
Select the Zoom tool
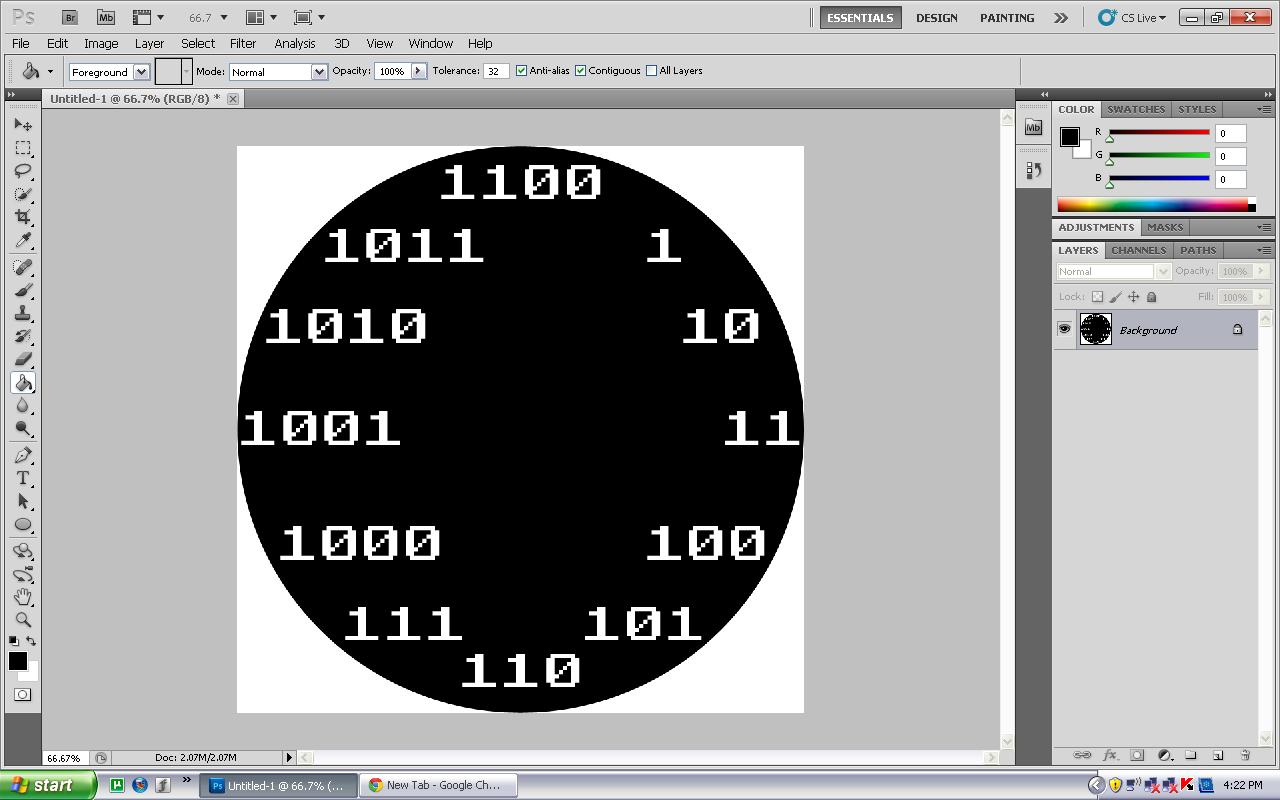[x=23, y=620]
